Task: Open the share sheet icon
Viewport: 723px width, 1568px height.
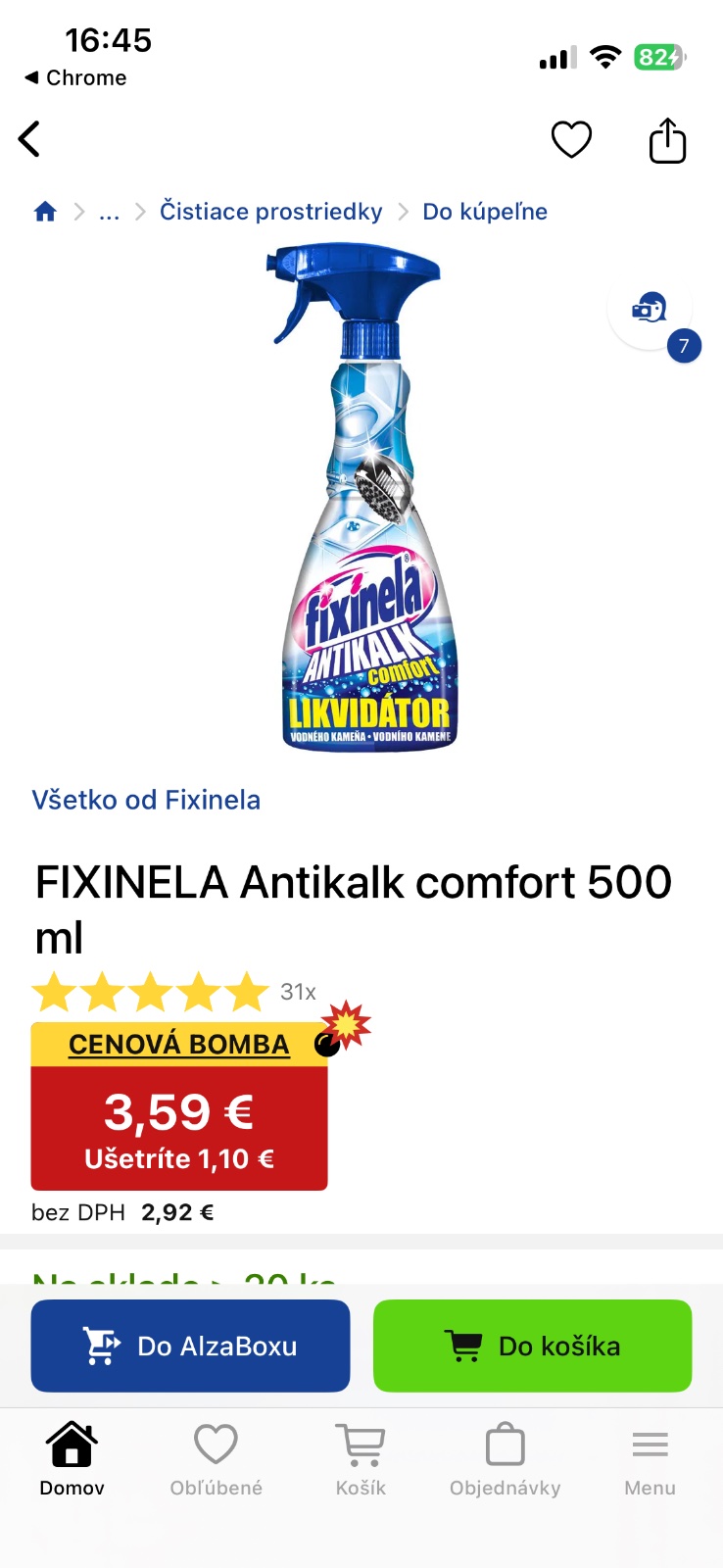Action: [668, 140]
